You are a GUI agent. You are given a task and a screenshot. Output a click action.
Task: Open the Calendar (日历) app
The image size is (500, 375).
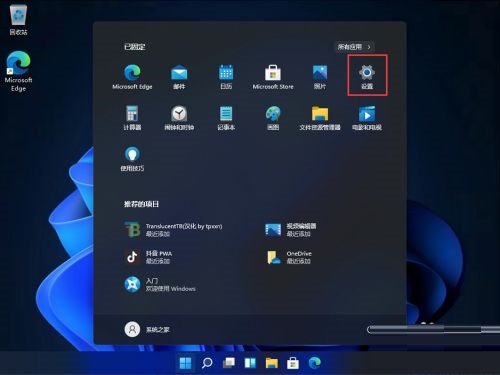click(x=226, y=77)
